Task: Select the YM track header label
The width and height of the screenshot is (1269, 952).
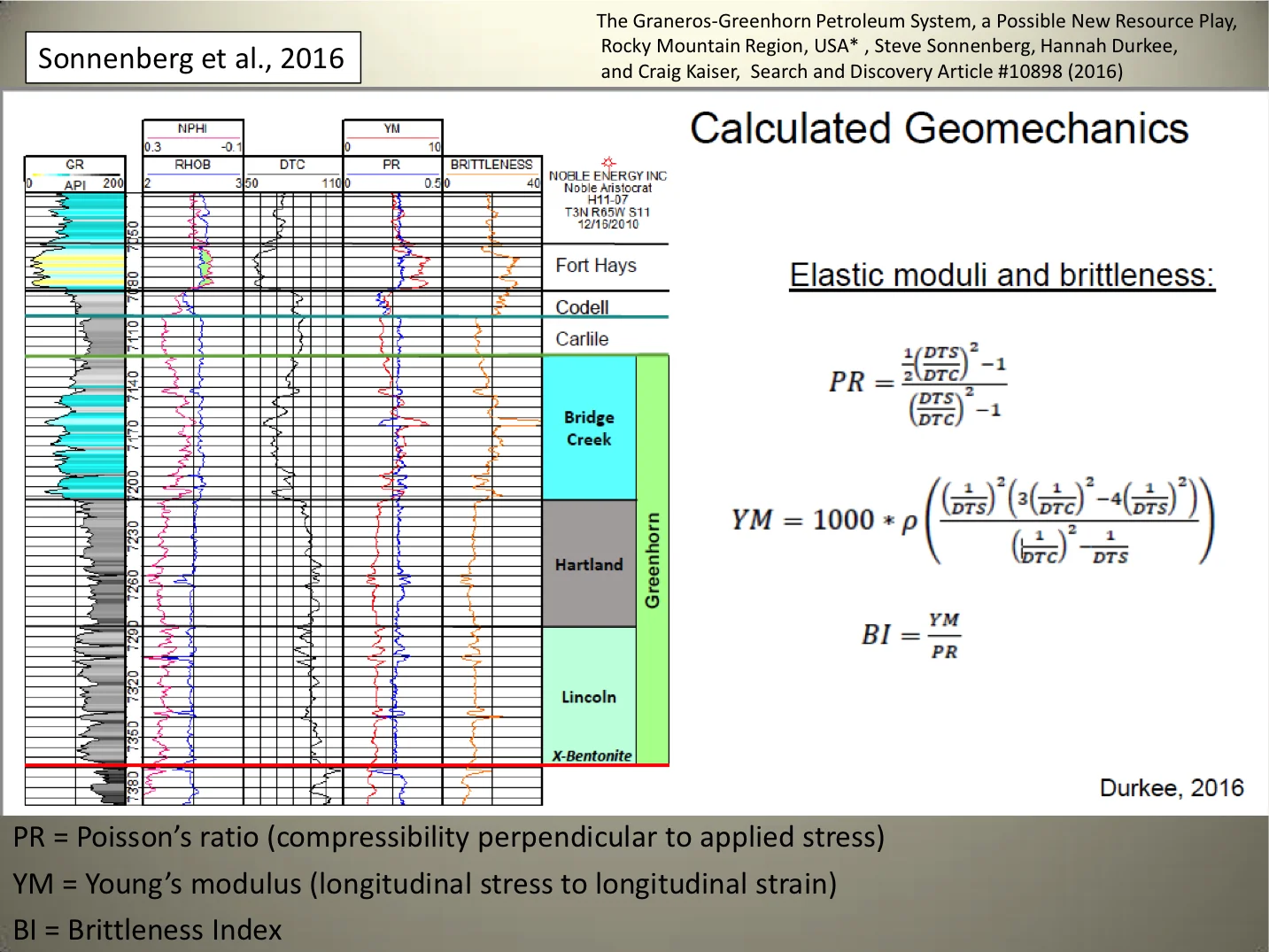Action: click(x=391, y=128)
